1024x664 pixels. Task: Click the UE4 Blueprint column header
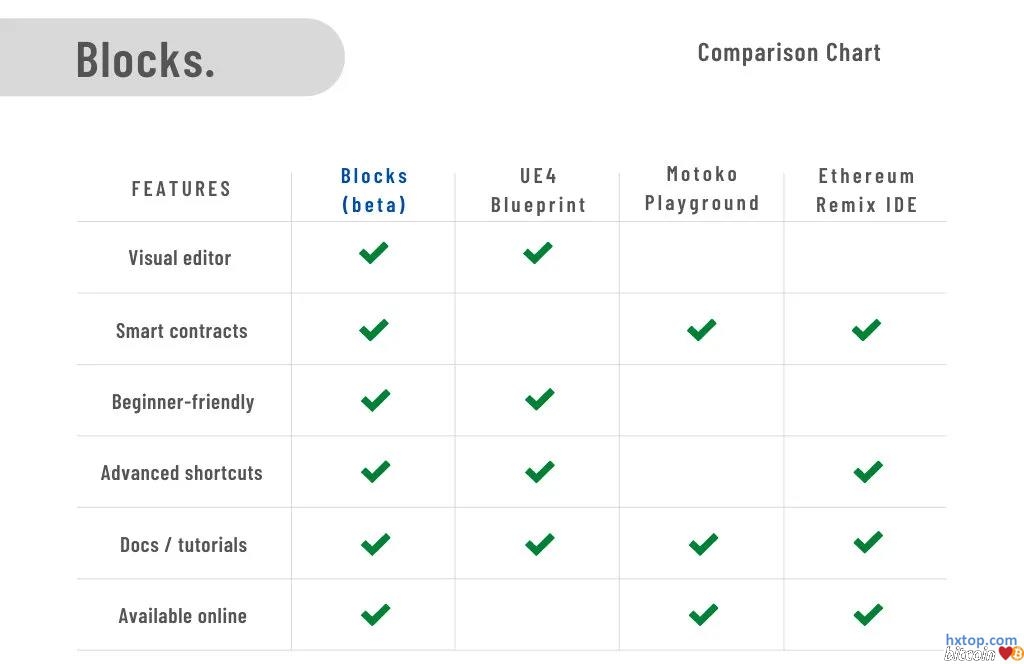coord(538,190)
